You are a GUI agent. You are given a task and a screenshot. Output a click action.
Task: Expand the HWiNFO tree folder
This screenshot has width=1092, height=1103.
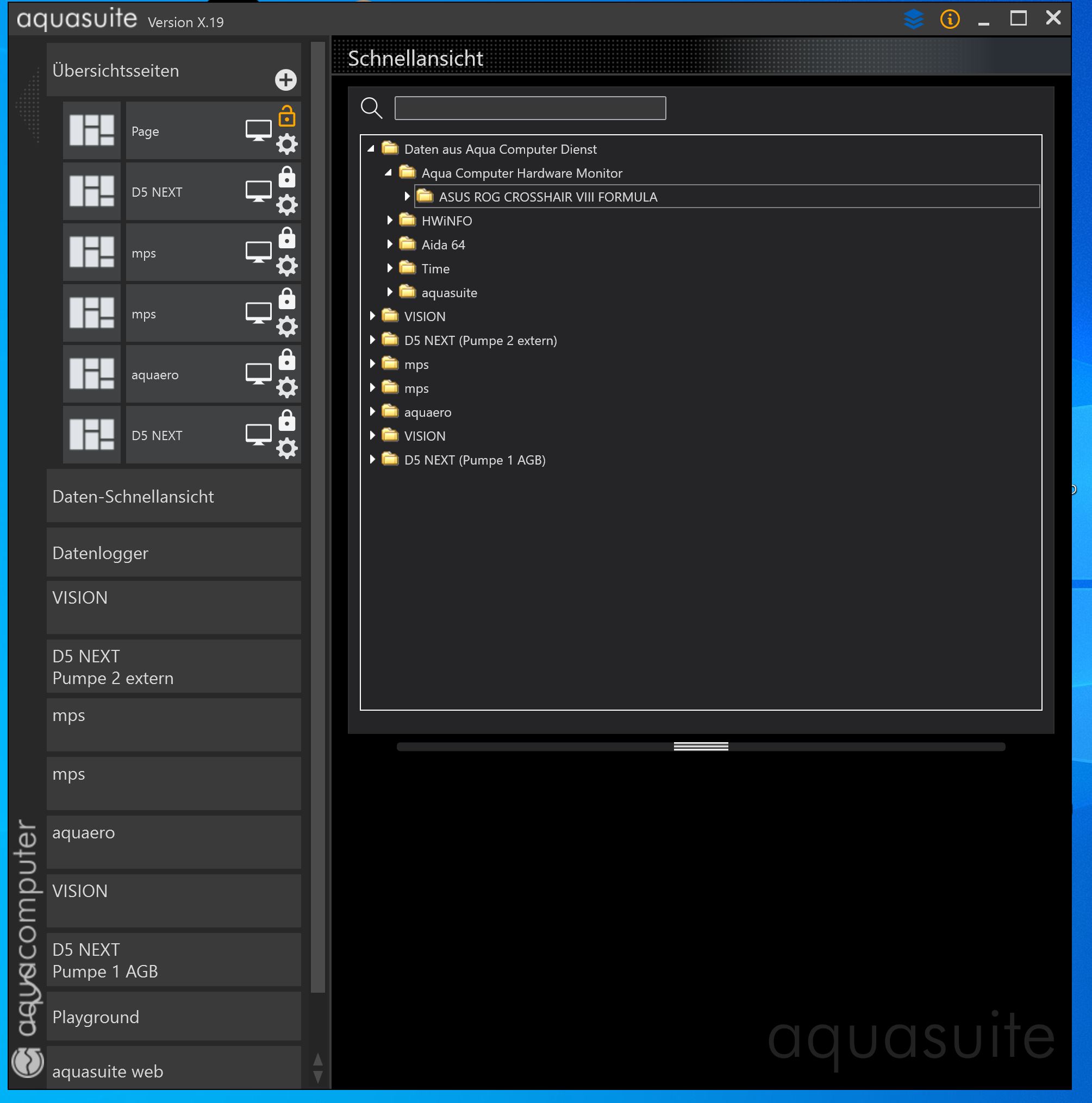(x=390, y=221)
